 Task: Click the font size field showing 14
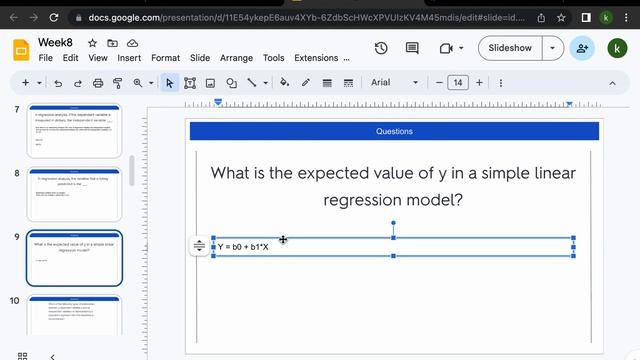click(x=458, y=83)
